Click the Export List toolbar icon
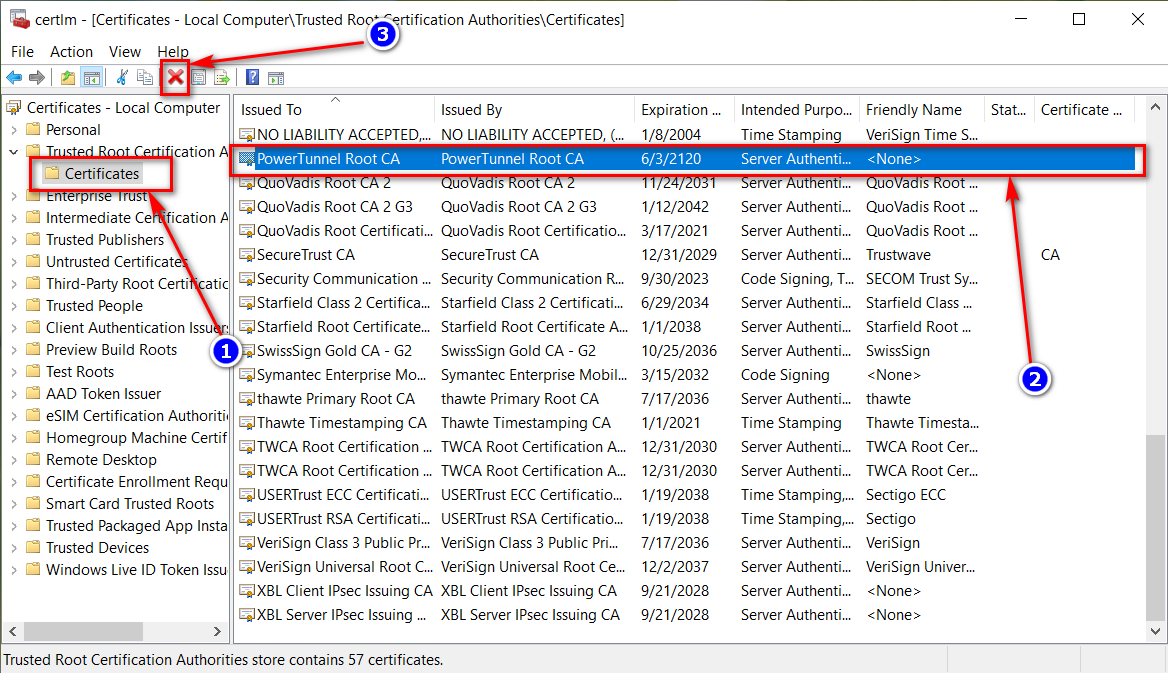This screenshot has width=1168, height=673. 222,78
